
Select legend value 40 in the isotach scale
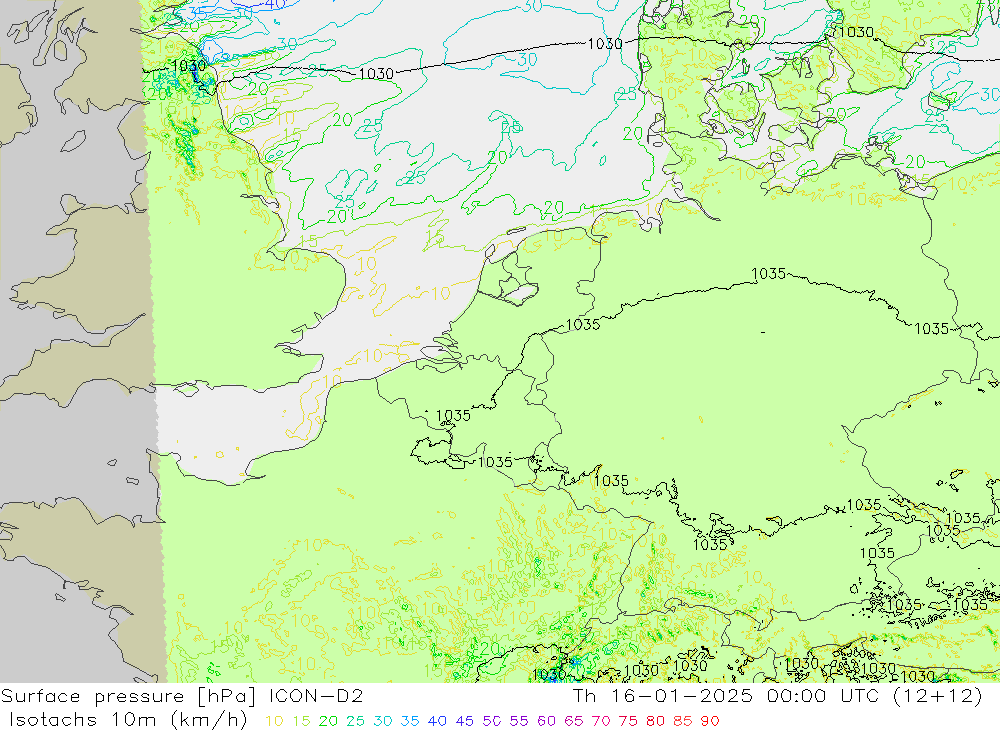click(437, 721)
